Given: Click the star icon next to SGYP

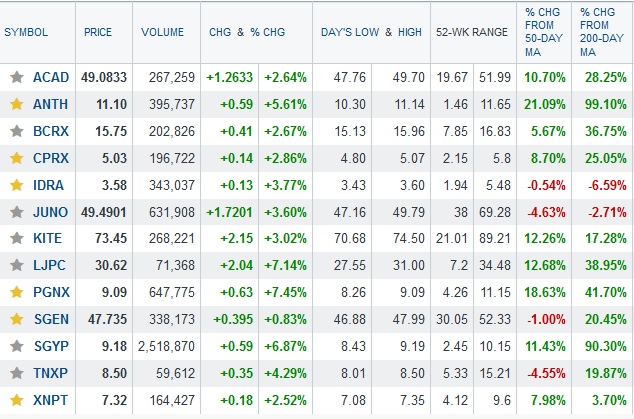Looking at the screenshot, I should click(x=17, y=346).
